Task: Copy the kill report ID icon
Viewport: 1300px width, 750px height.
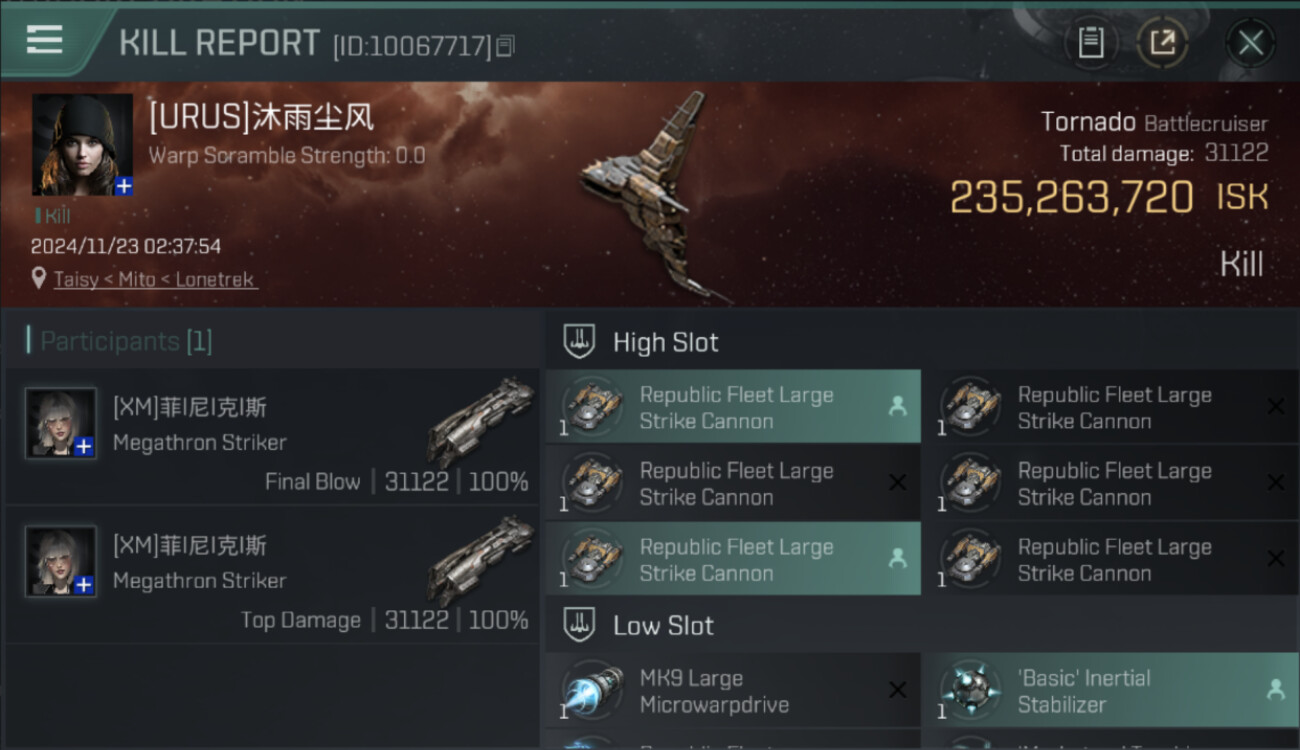Action: tap(505, 46)
